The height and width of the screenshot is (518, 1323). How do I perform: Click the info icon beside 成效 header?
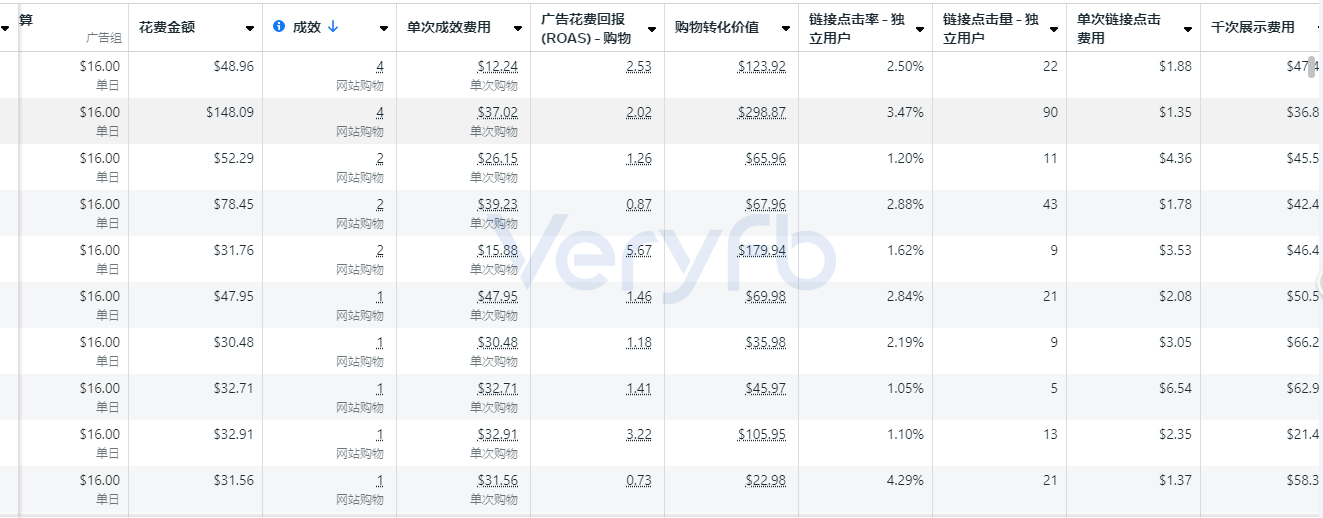tap(279, 27)
